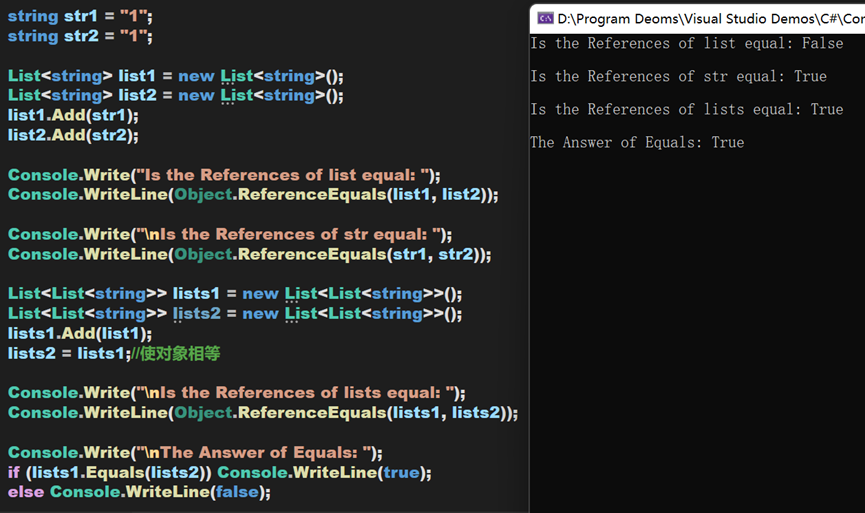Click the lists1 nested list declaration line

(235, 294)
